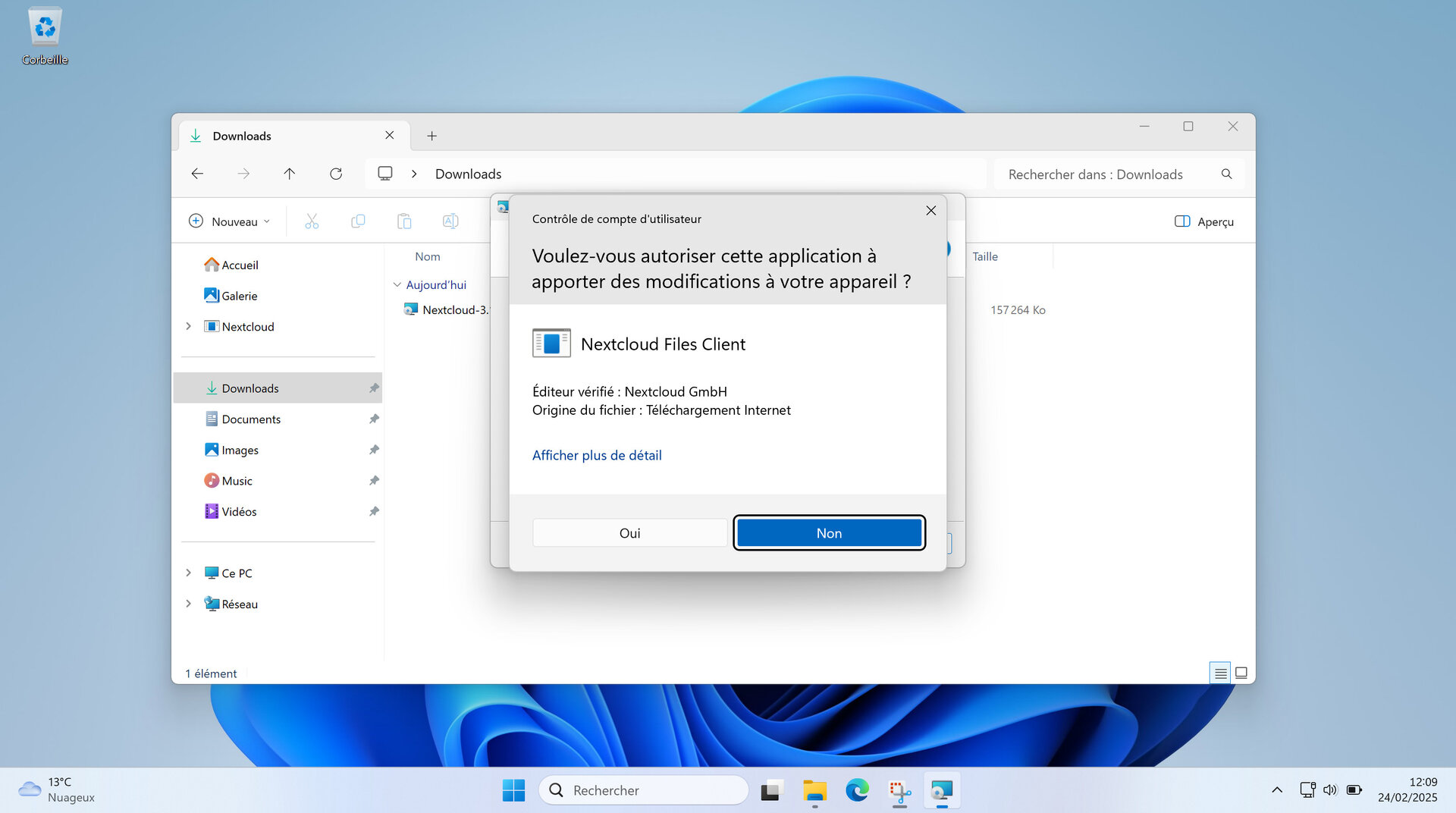Open the Music folder in the sidebar
This screenshot has width=1456, height=813.
237,480
